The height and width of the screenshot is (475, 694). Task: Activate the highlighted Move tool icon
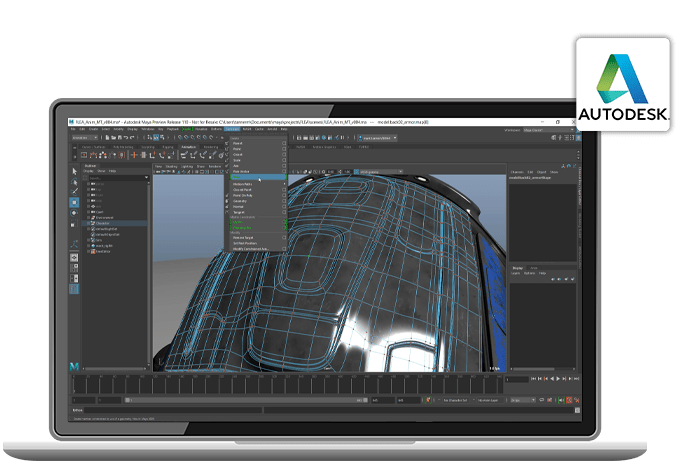(75, 203)
